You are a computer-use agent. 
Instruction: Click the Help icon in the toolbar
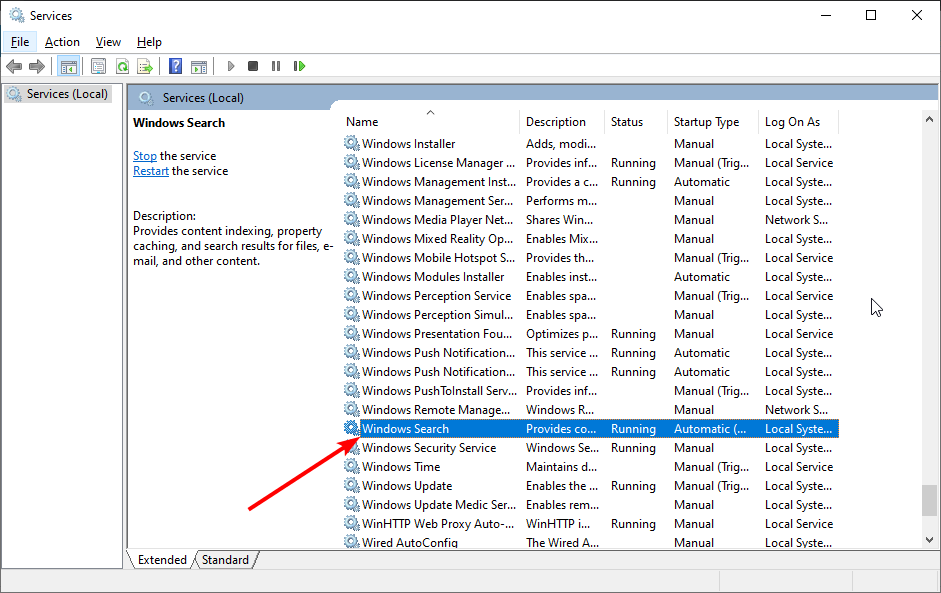coord(175,66)
